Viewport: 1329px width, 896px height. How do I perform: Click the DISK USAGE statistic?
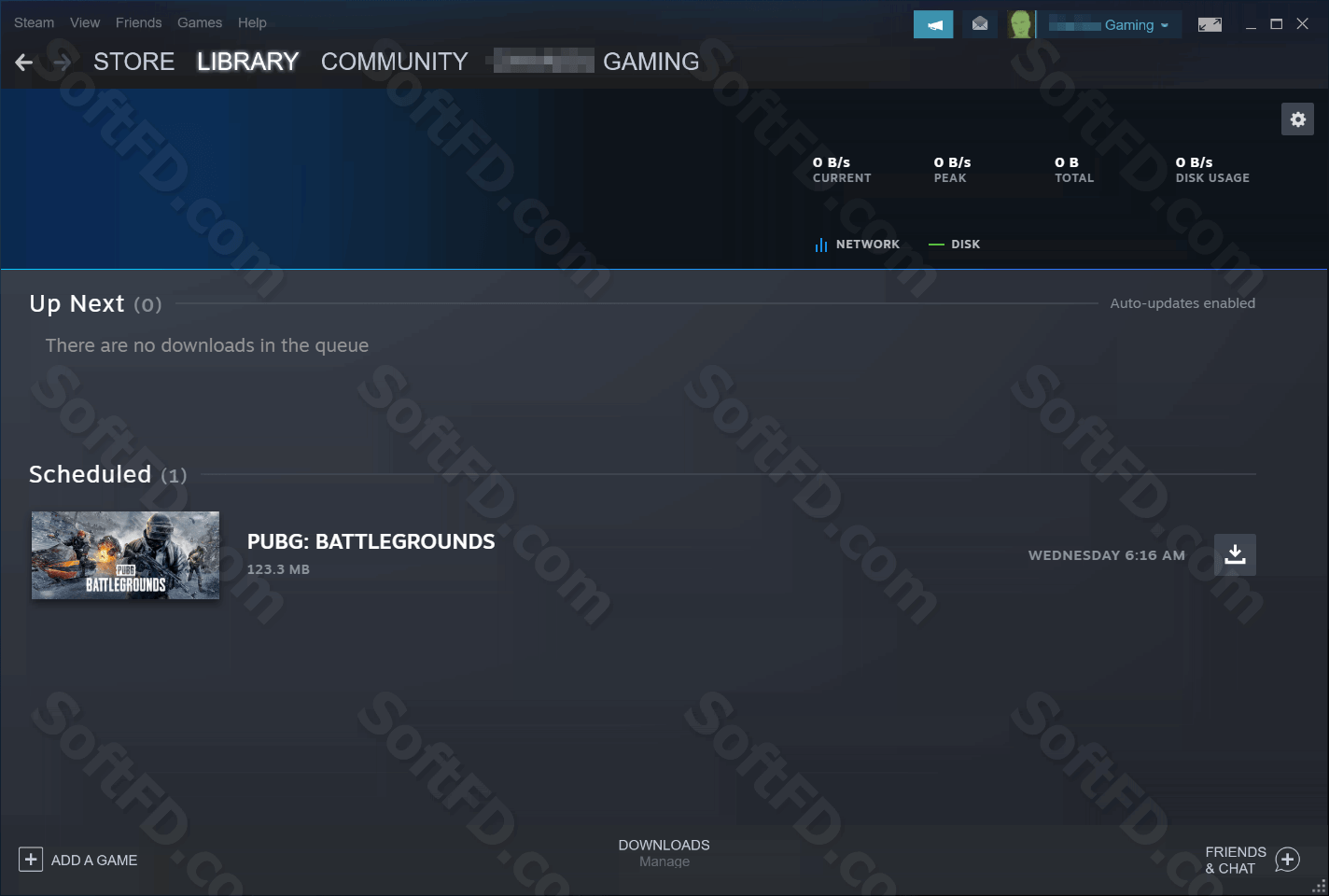point(1212,170)
